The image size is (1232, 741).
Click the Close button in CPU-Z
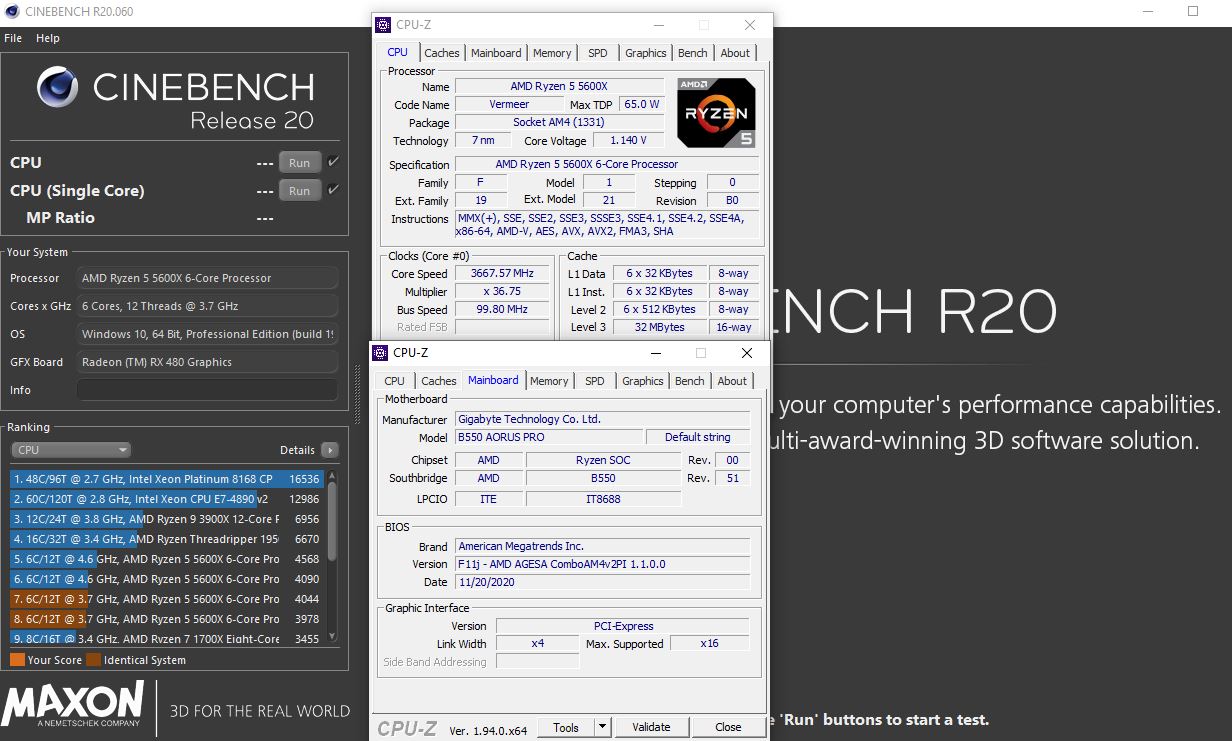(728, 727)
